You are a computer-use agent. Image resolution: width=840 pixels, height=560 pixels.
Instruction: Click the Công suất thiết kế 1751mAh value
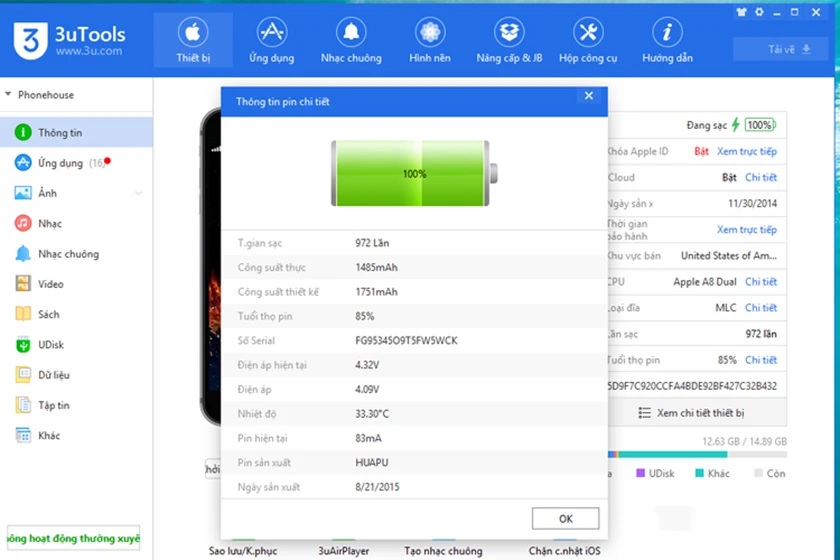[377, 292]
